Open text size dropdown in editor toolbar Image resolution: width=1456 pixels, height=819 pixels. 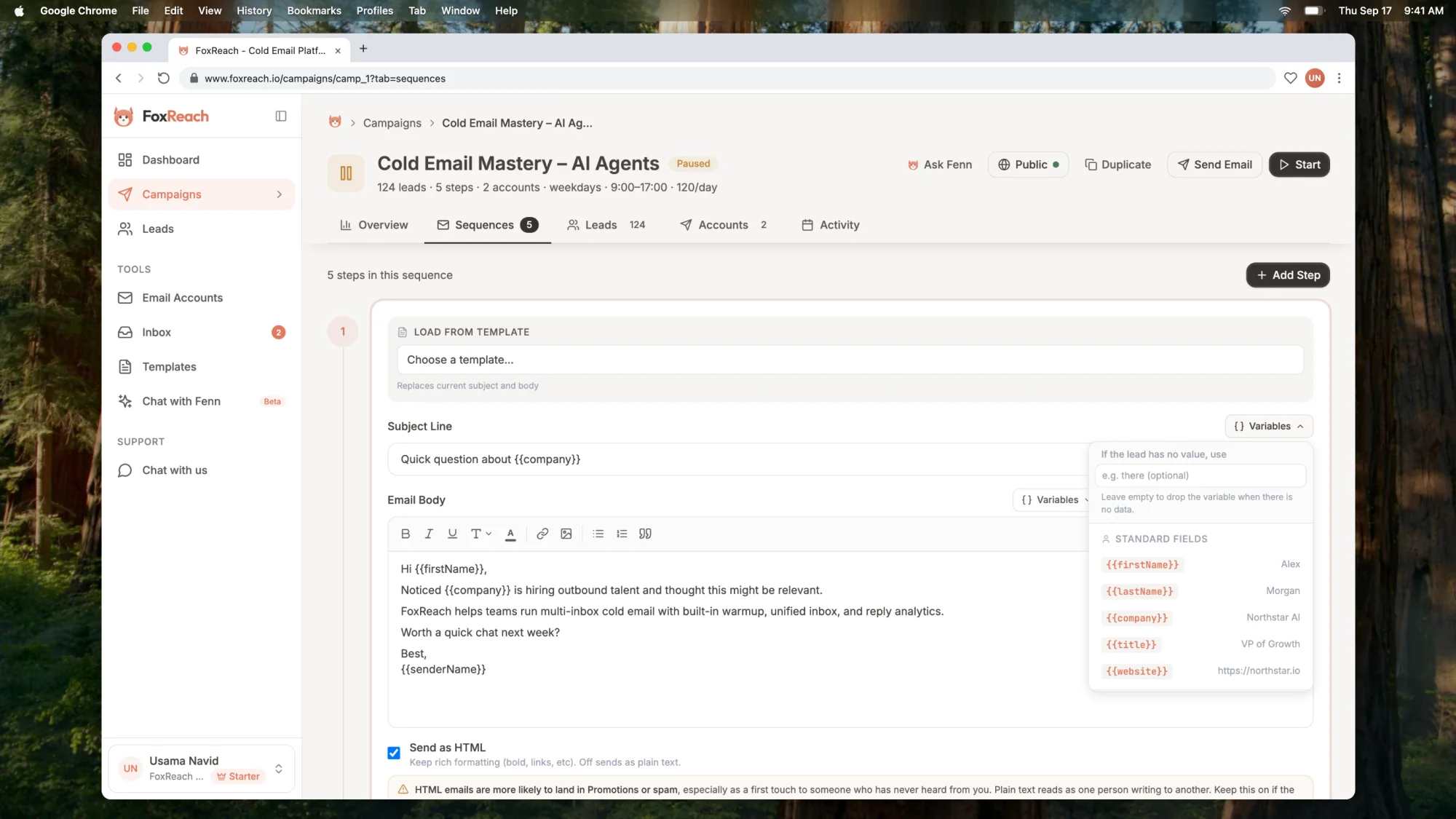[x=481, y=534]
